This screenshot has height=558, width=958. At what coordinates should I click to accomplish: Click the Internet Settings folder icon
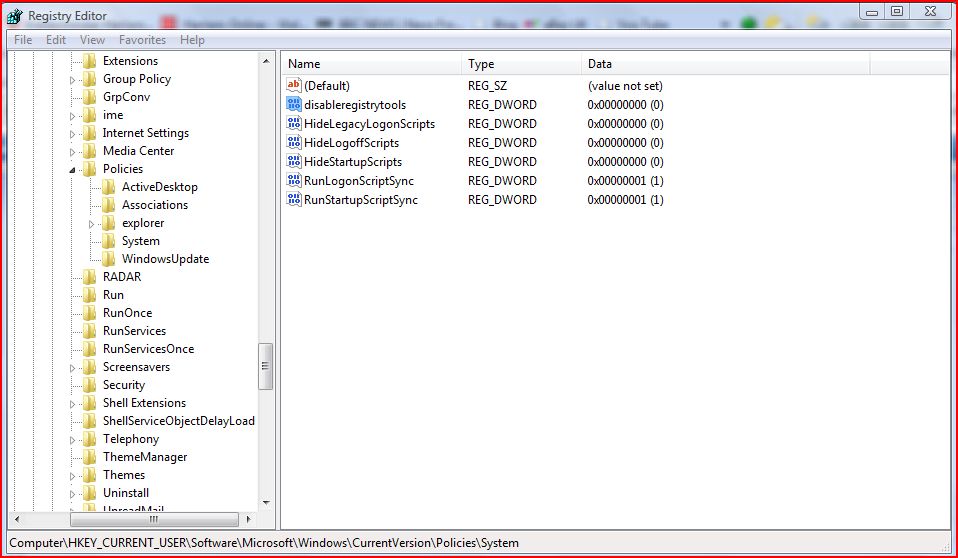90,133
